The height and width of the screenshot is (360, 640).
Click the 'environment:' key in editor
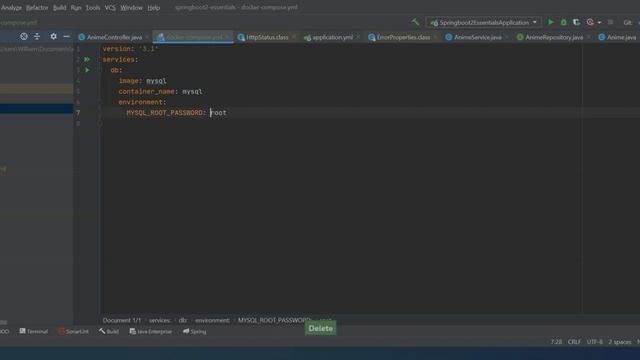coord(142,102)
